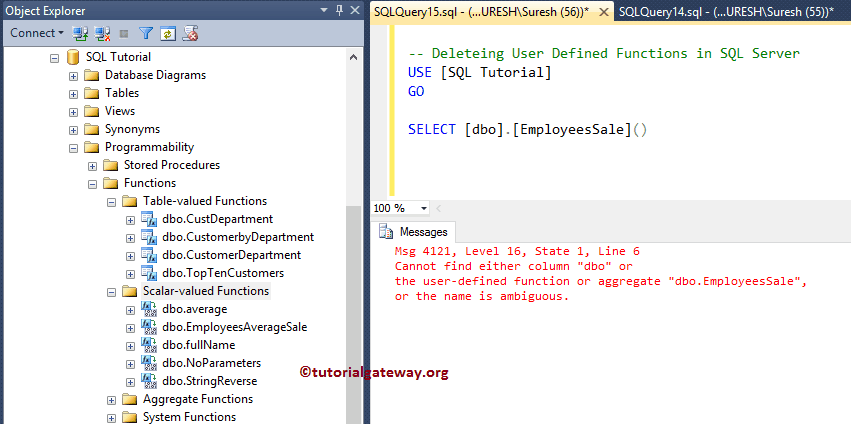Expand the Stored Procedures node
Image resolution: width=851 pixels, height=424 pixels.
tap(92, 166)
